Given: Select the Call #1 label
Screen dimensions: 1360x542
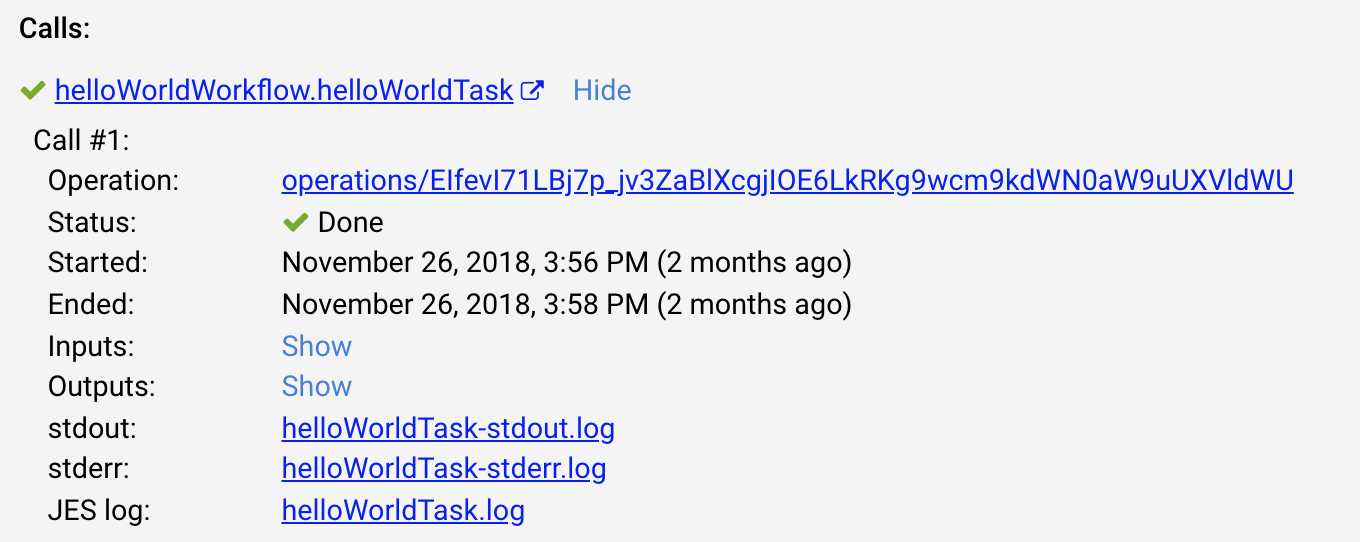Looking at the screenshot, I should pos(82,140).
